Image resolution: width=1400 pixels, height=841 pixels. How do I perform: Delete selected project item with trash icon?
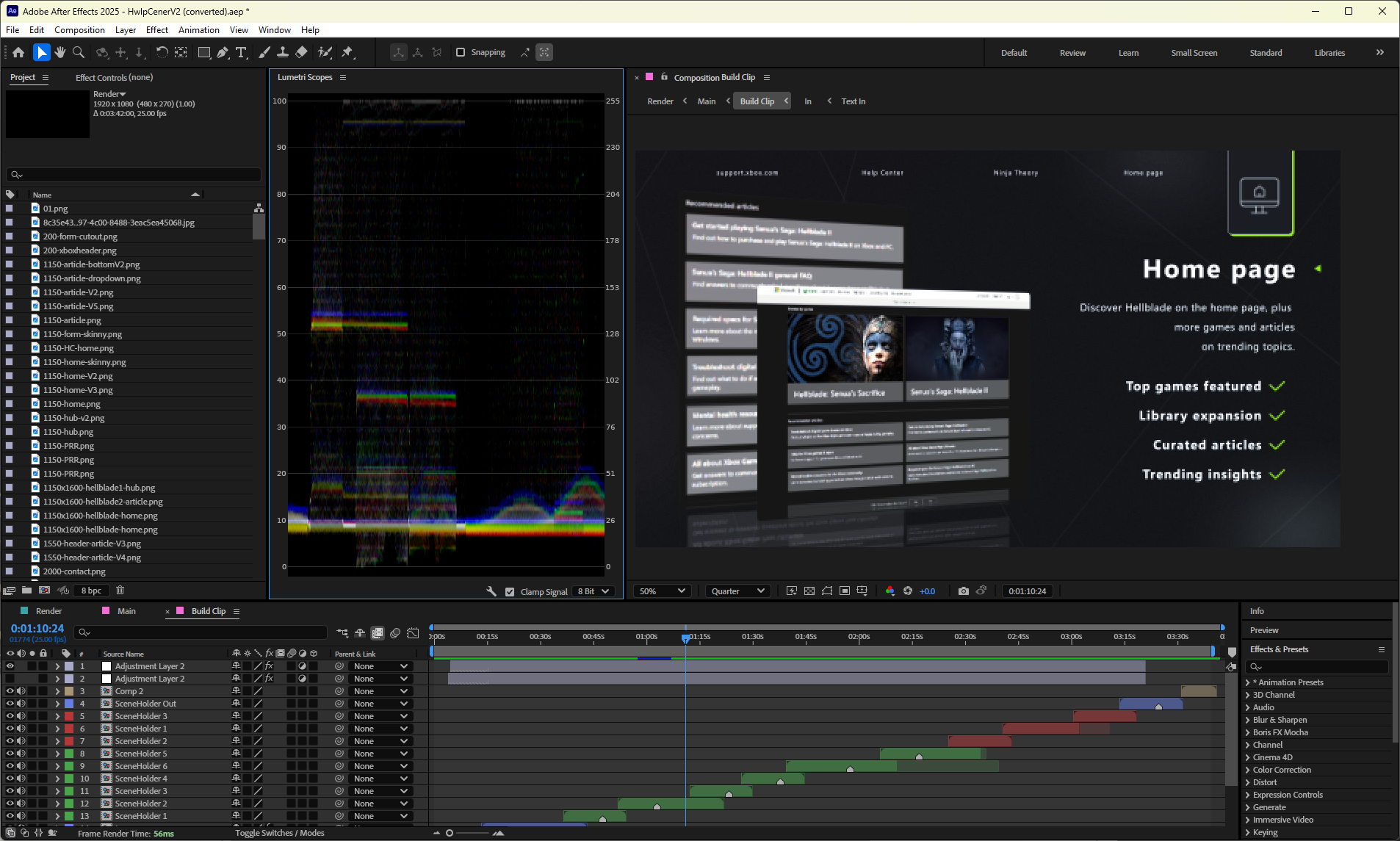click(120, 591)
